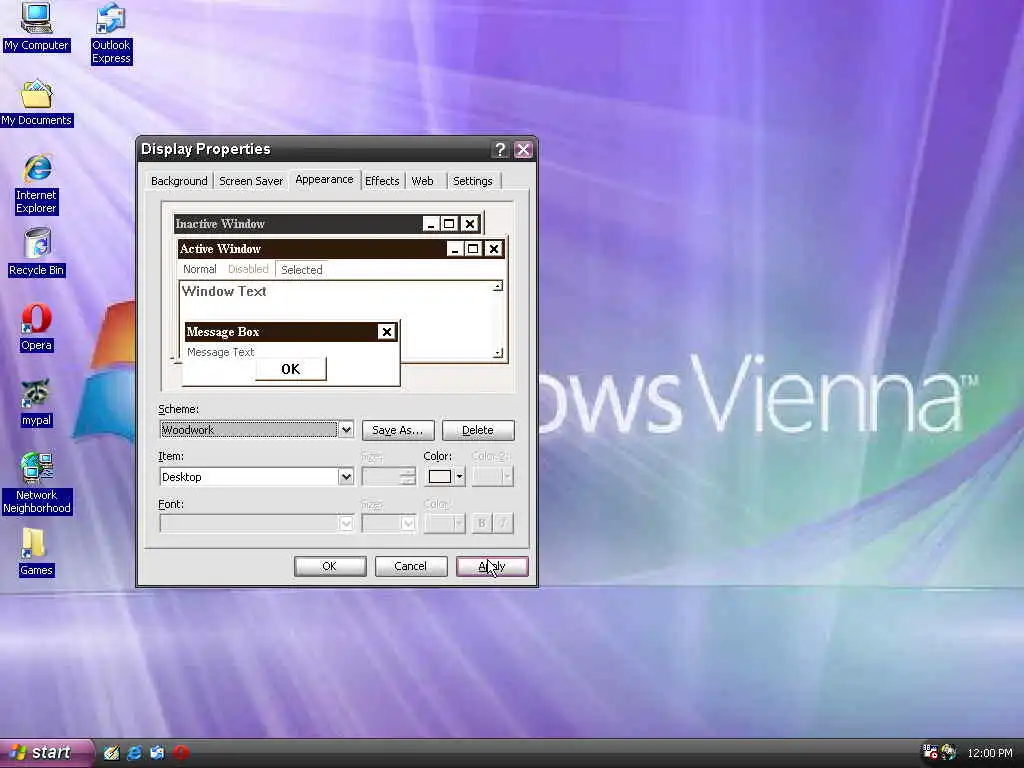Screen dimensions: 1024x768
Task: Click the Active Window preview minimize button
Action: [455, 249]
